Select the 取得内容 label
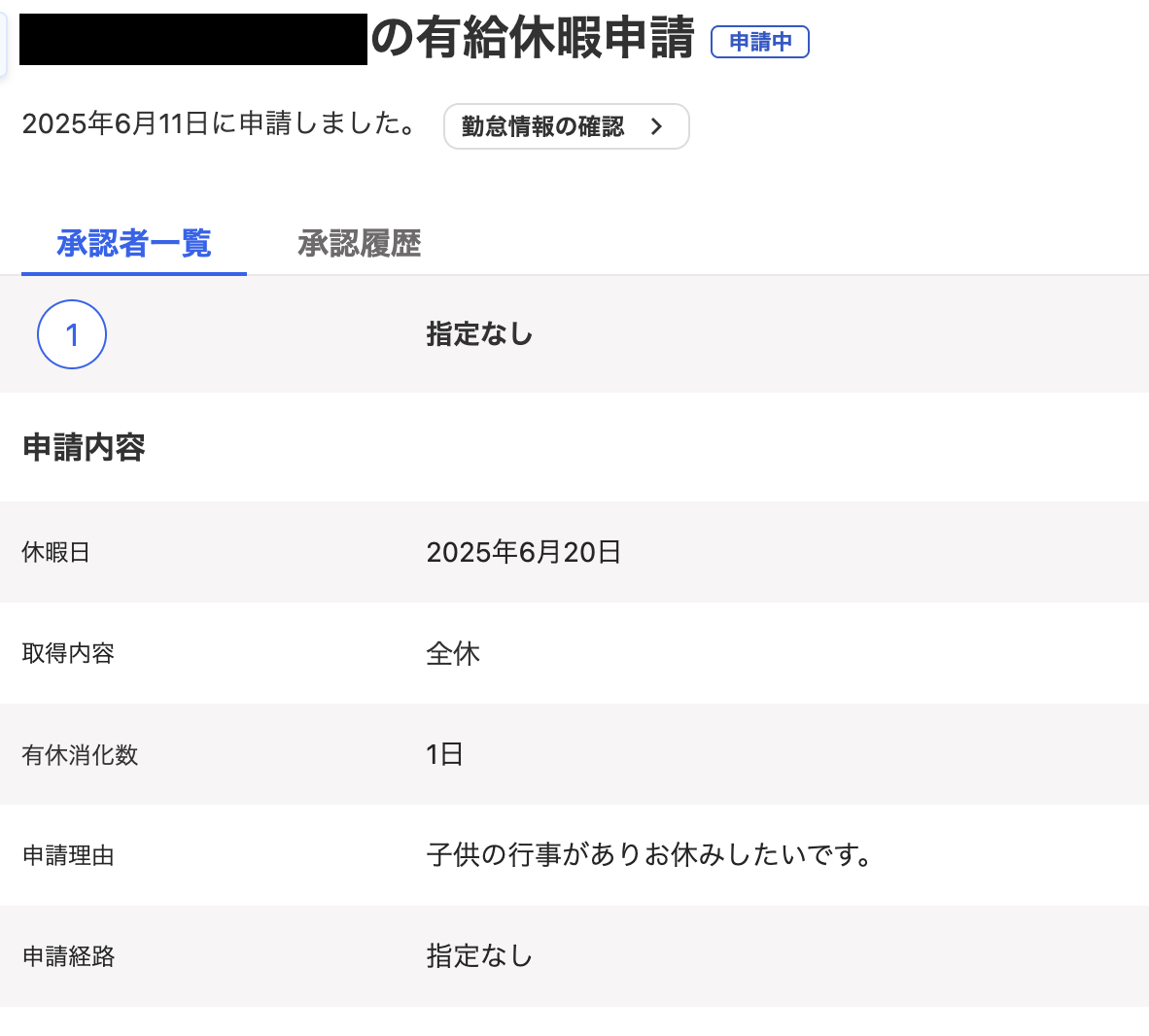This screenshot has height=1036, width=1149. point(67,653)
